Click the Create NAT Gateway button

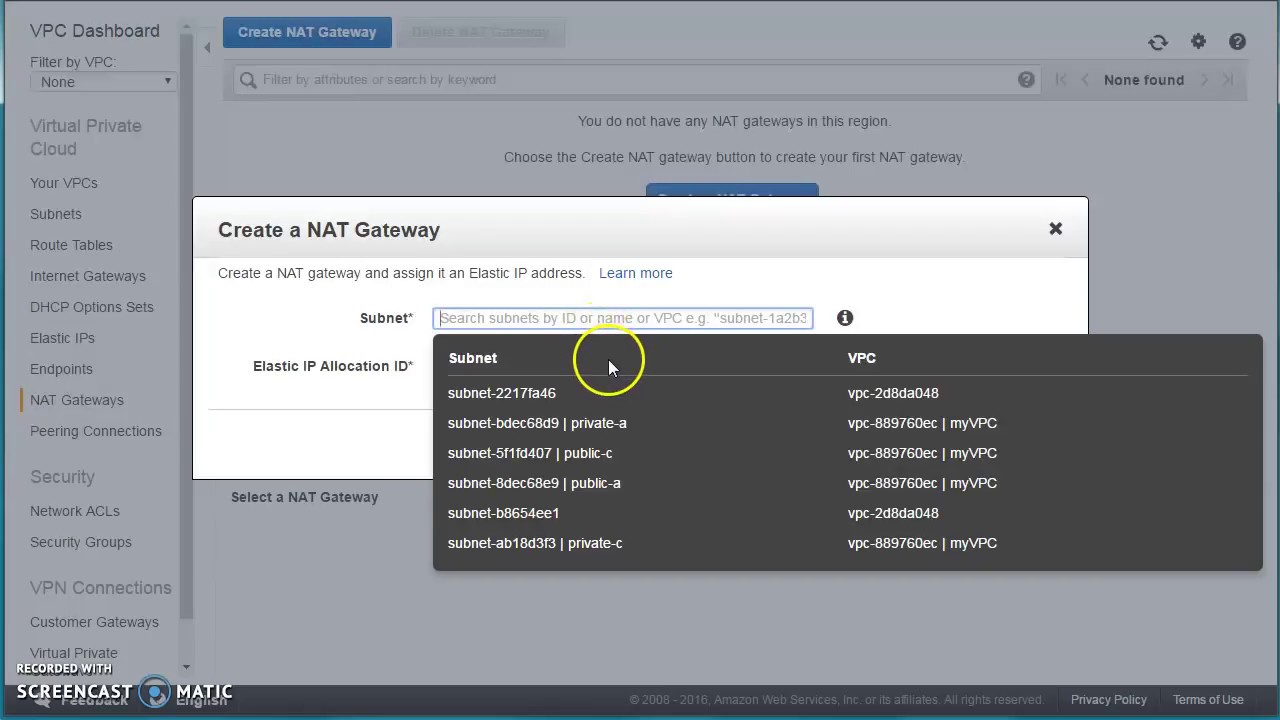pos(307,32)
